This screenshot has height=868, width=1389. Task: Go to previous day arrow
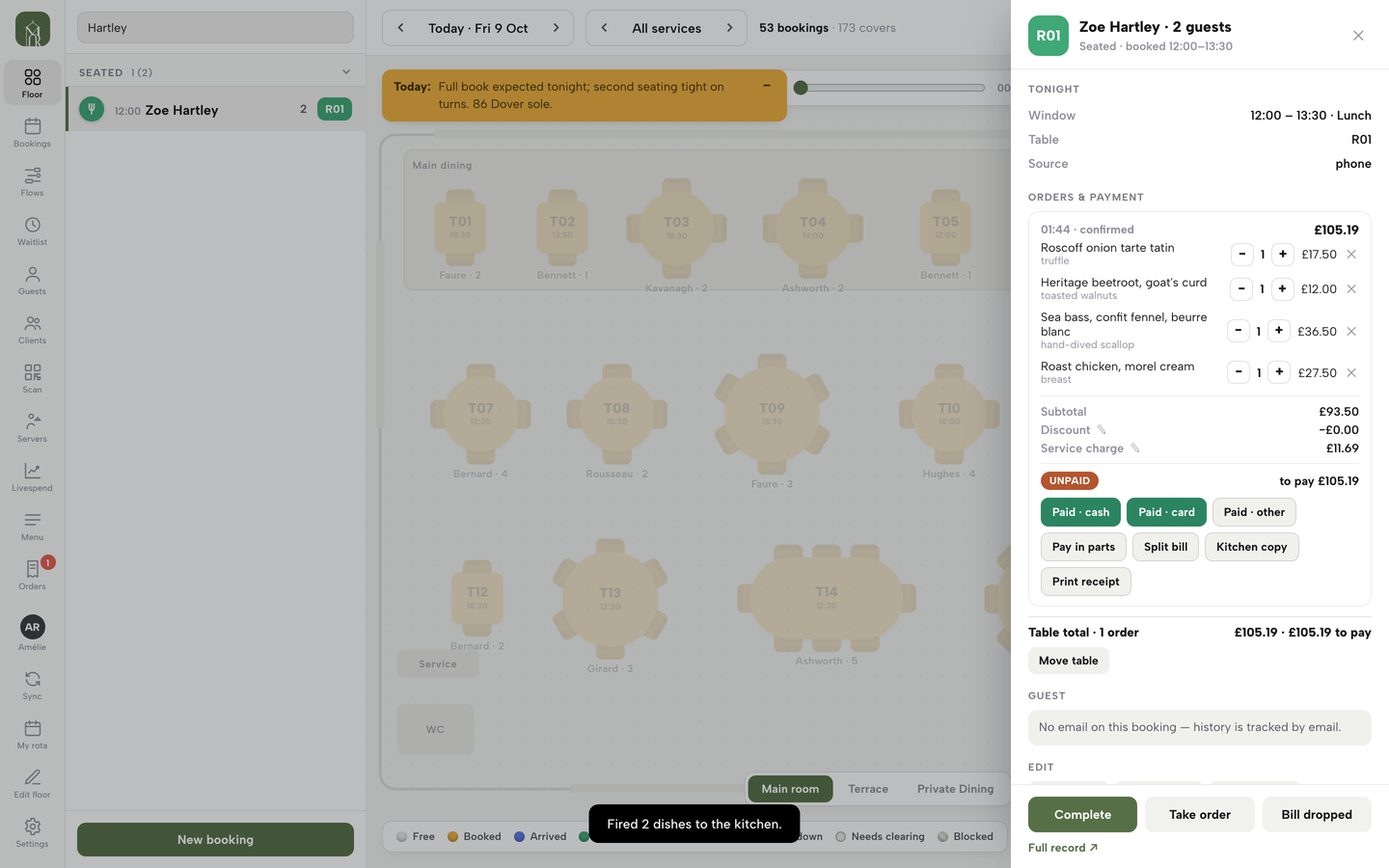tap(401, 28)
